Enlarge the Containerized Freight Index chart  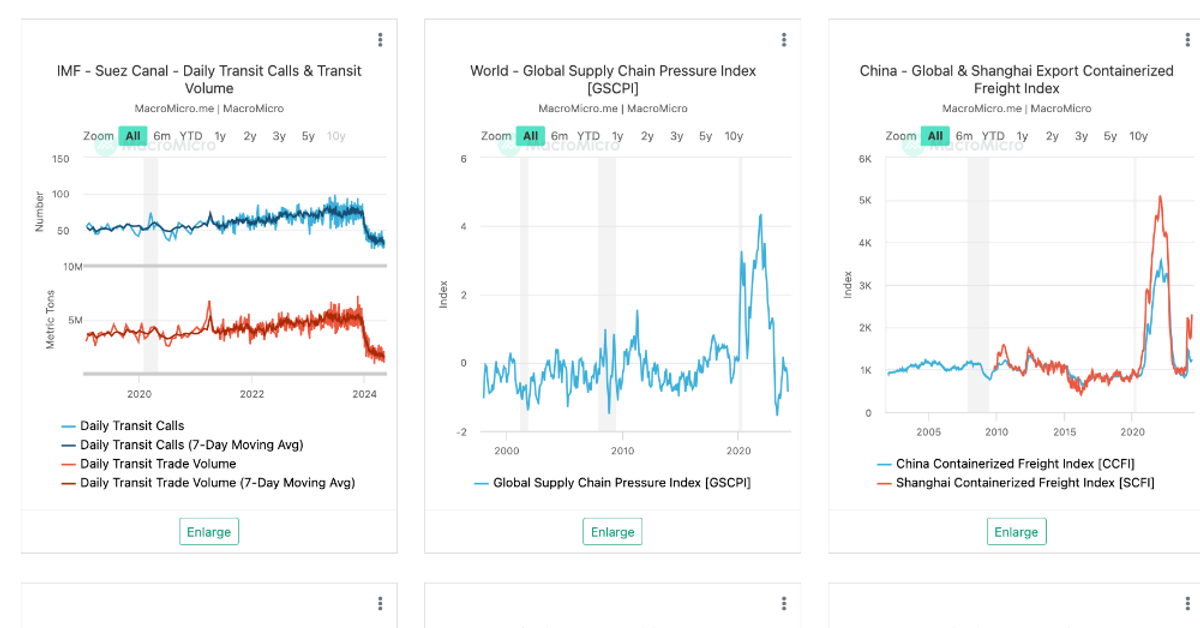pyautogui.click(x=1016, y=532)
